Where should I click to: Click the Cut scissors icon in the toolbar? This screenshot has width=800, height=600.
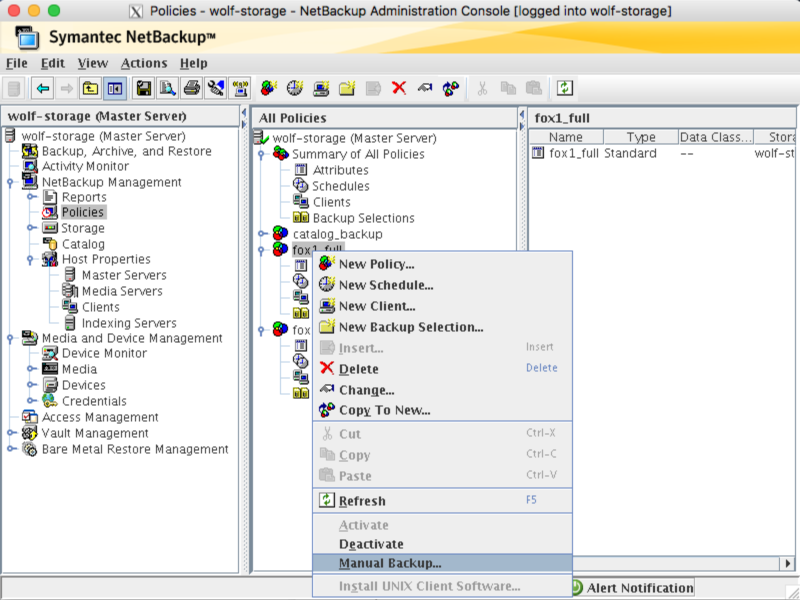pos(483,88)
